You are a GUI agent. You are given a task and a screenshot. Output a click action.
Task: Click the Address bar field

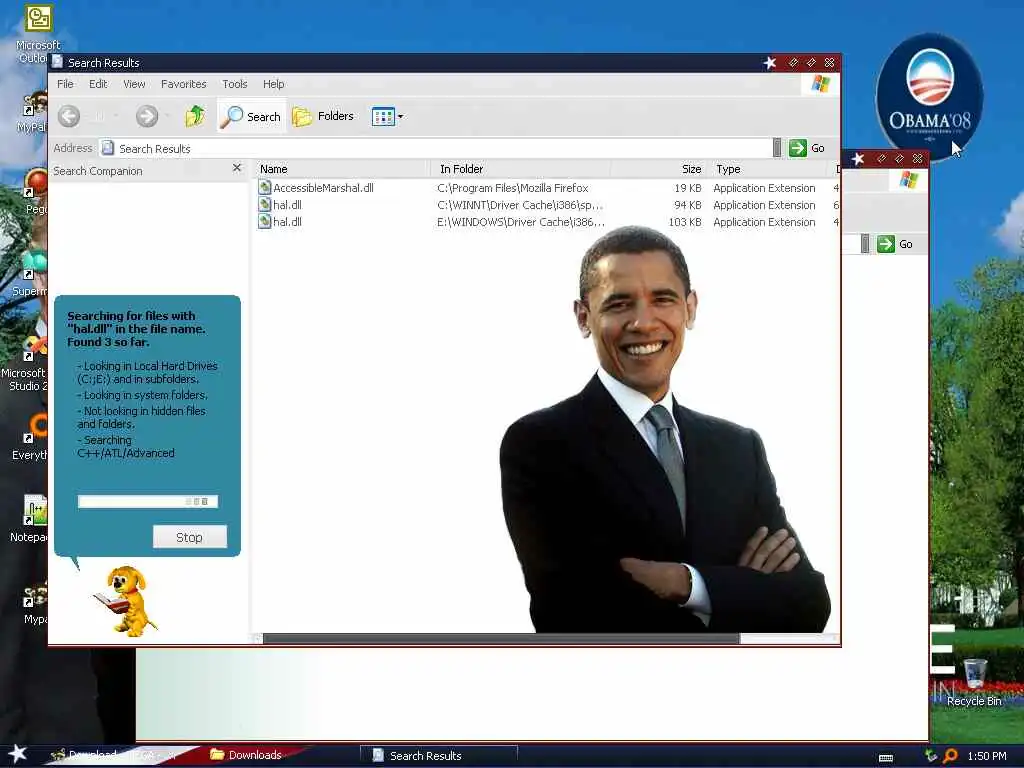(435, 148)
